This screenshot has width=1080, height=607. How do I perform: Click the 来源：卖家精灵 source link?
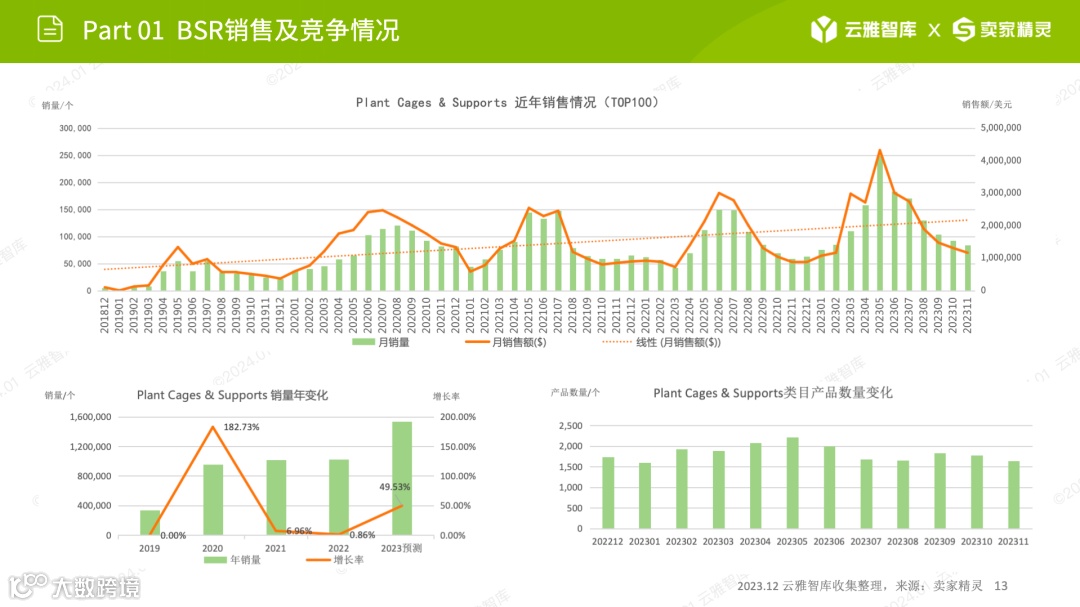coord(944,585)
